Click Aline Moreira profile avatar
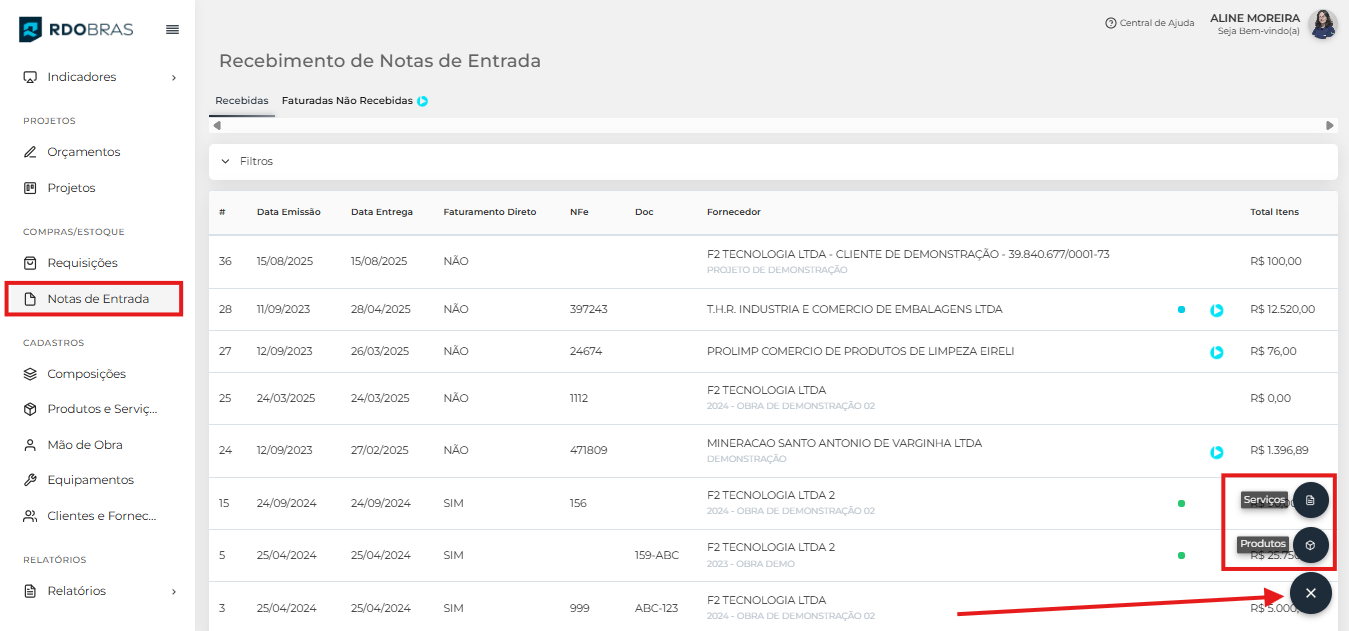 click(x=1322, y=24)
